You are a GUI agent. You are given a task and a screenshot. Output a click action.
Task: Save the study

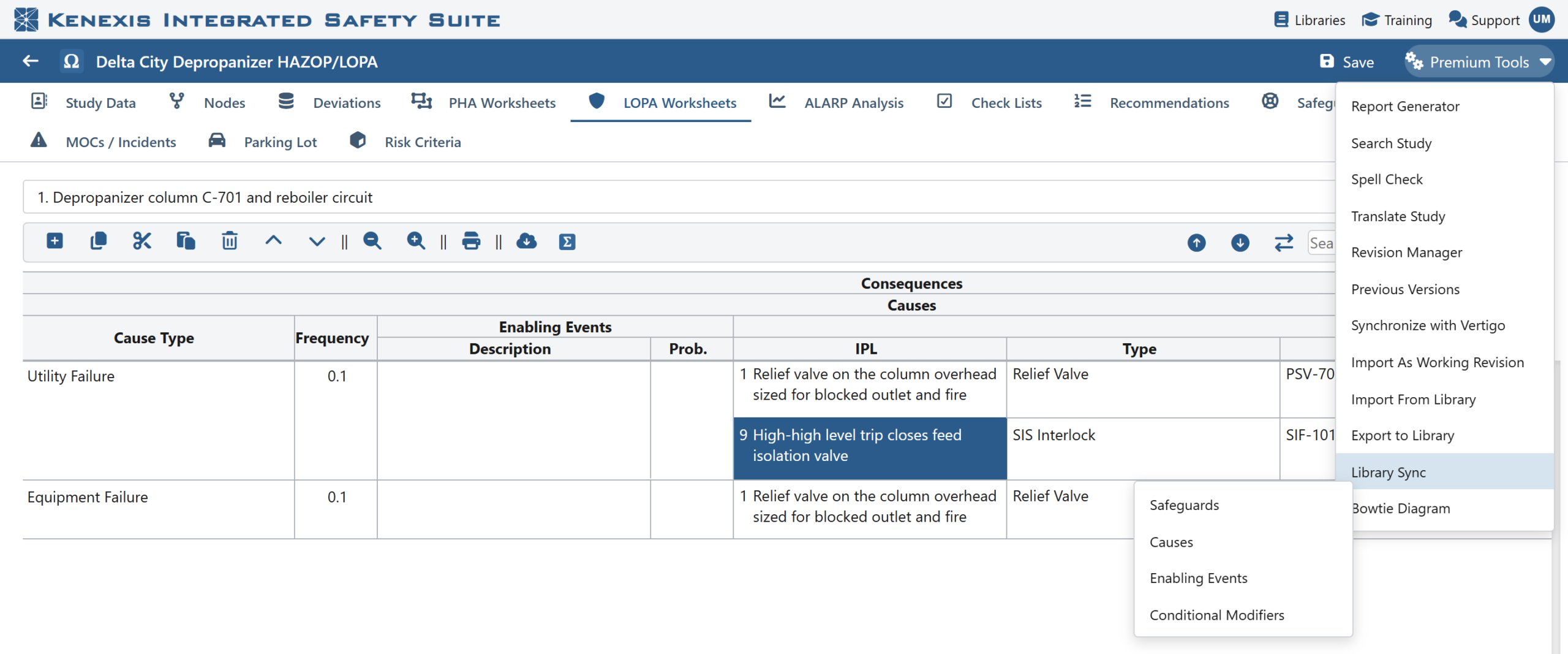1347,62
